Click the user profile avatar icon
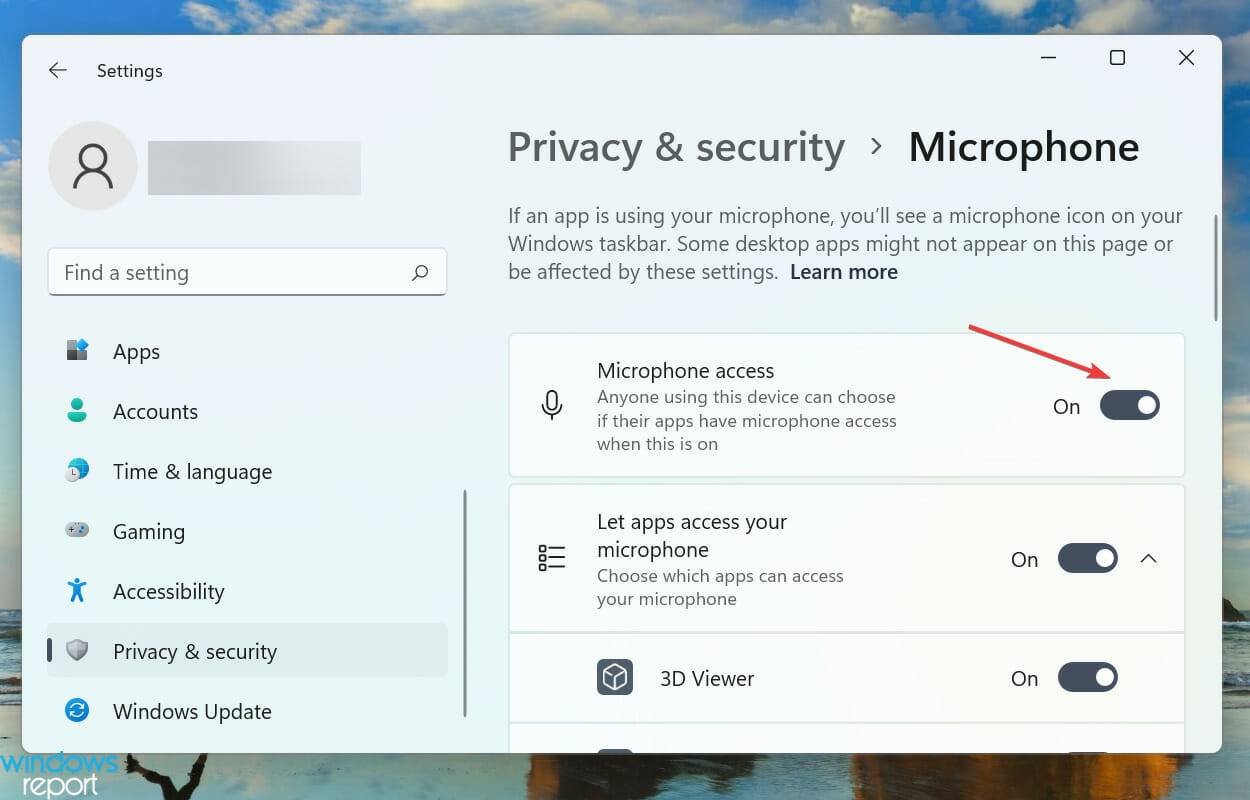1250x800 pixels. 92,166
